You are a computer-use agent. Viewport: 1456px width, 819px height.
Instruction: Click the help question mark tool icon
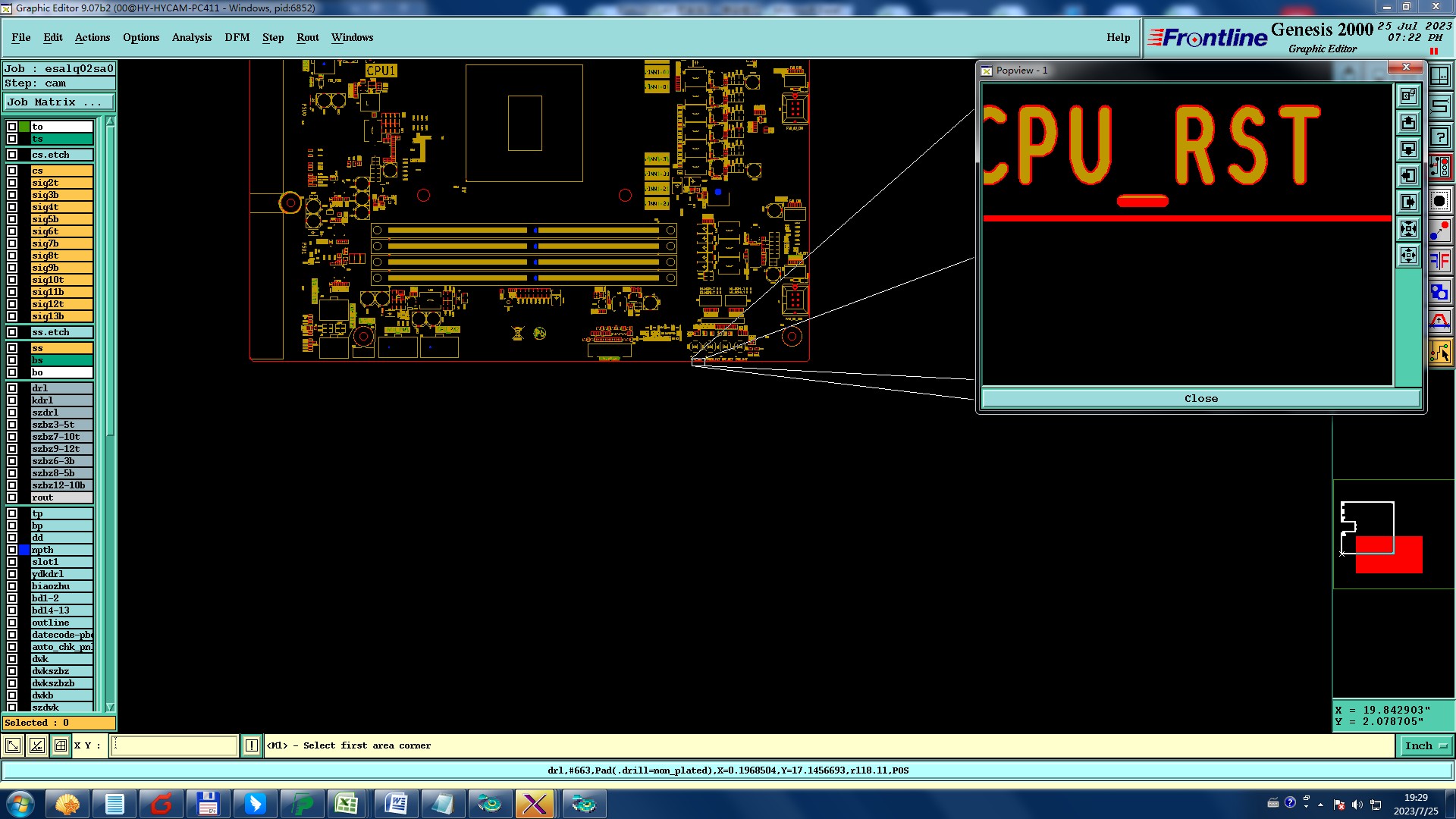click(1439, 138)
